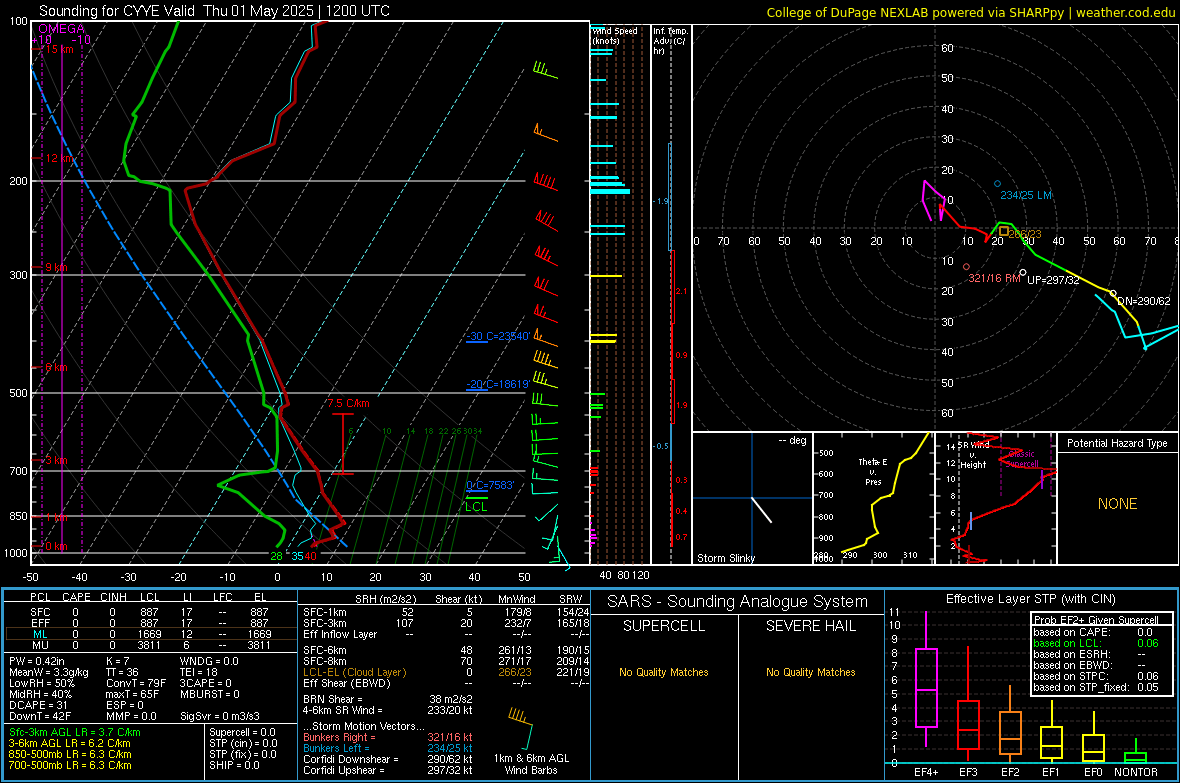Click the 'SFC-1km' kinematics row
This screenshot has height=783, width=1180.
point(446,612)
